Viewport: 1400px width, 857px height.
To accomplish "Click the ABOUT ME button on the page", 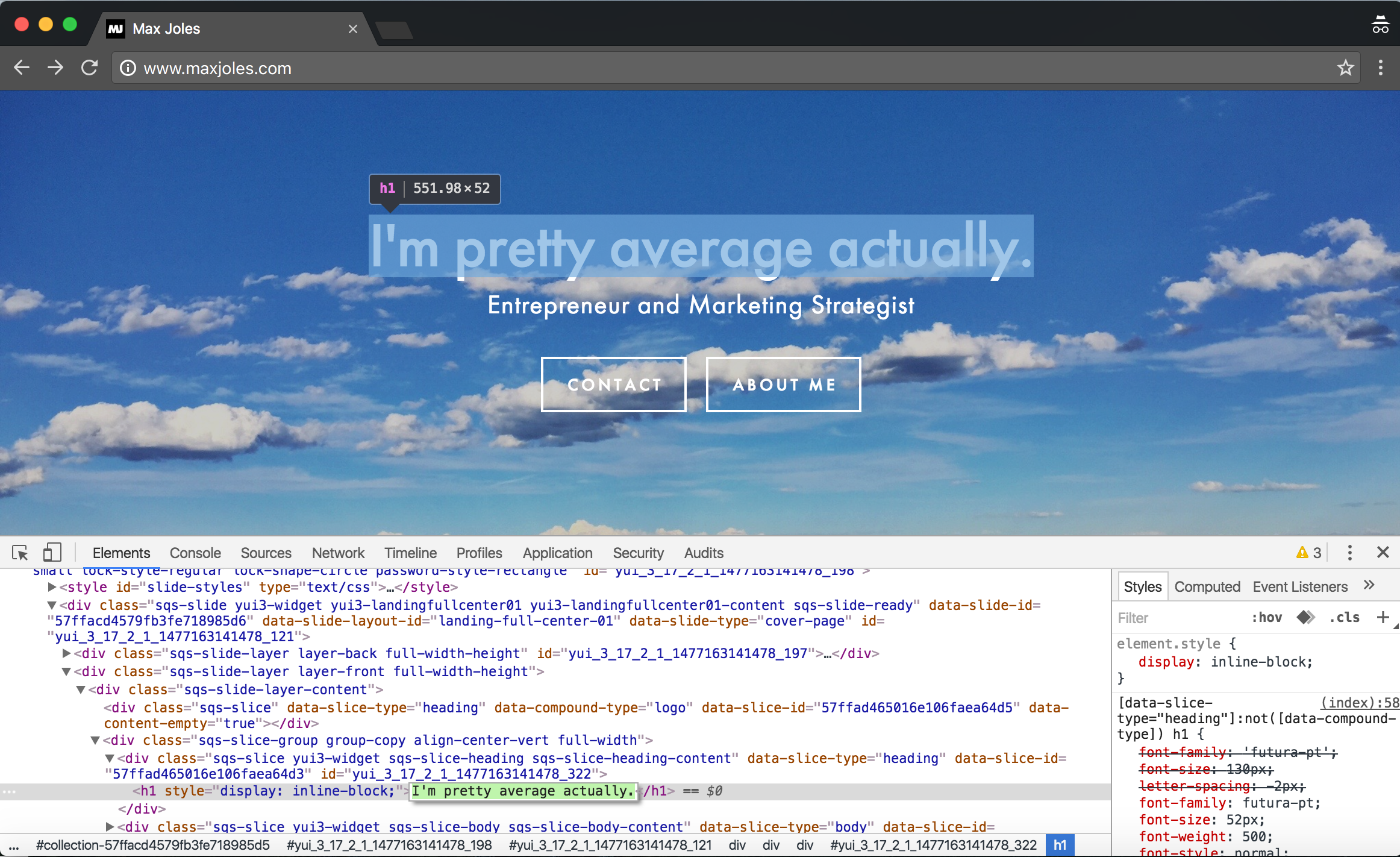I will pos(784,385).
